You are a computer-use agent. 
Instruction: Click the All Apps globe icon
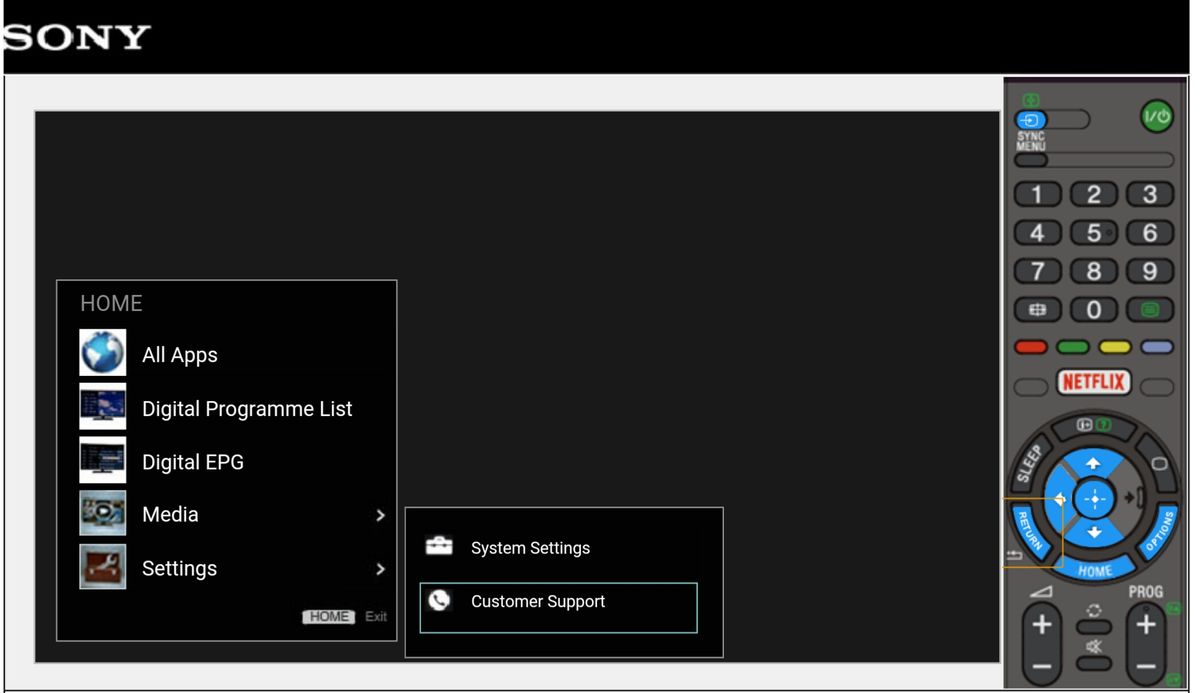pos(103,353)
